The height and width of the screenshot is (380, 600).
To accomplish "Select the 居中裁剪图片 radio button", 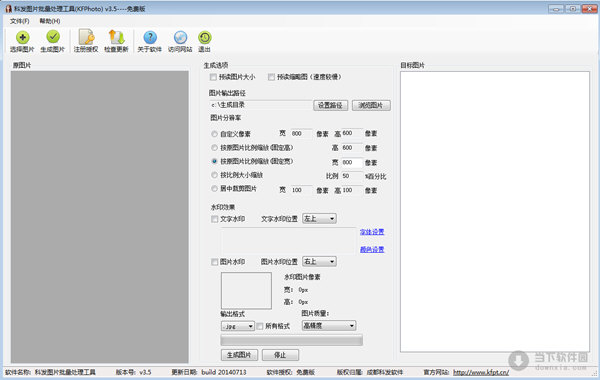I will 214,189.
